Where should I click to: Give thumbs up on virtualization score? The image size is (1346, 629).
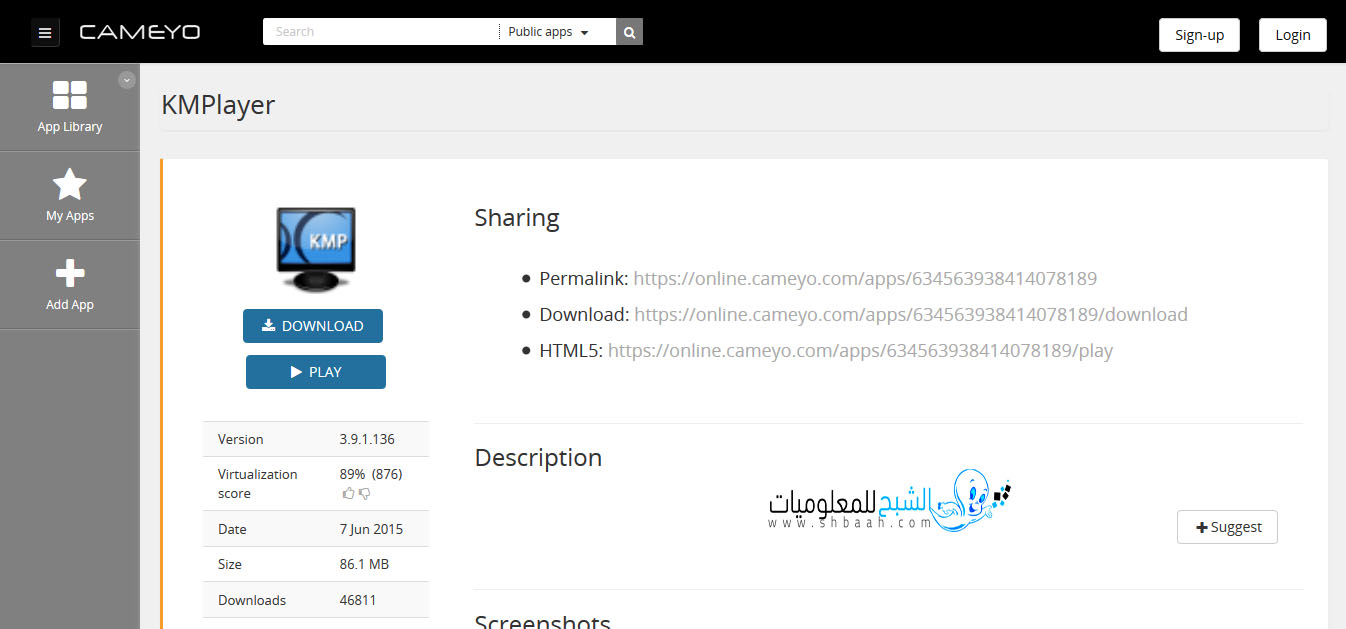coord(348,493)
